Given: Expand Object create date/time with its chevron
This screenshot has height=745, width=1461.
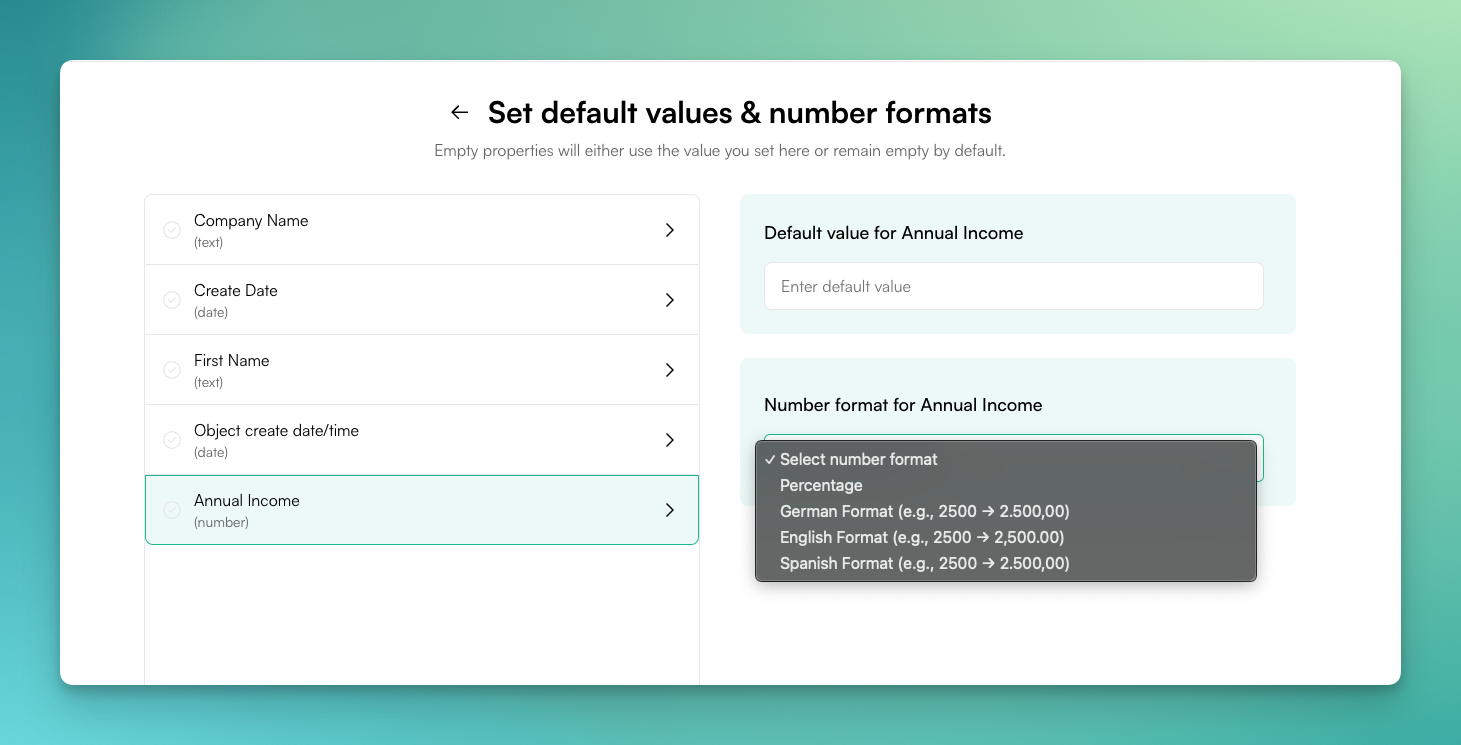Looking at the screenshot, I should (670, 440).
